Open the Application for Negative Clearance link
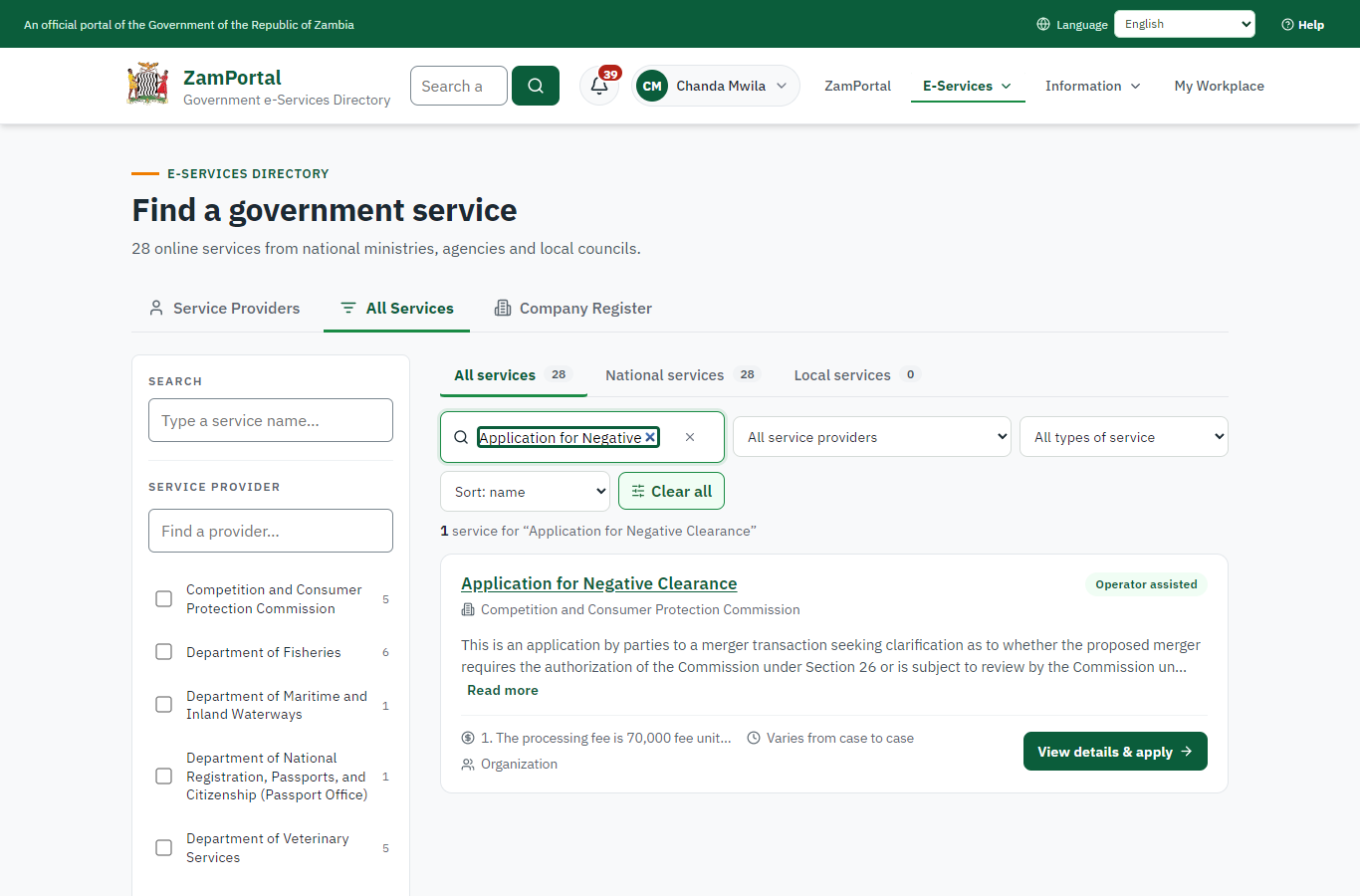 [x=599, y=583]
